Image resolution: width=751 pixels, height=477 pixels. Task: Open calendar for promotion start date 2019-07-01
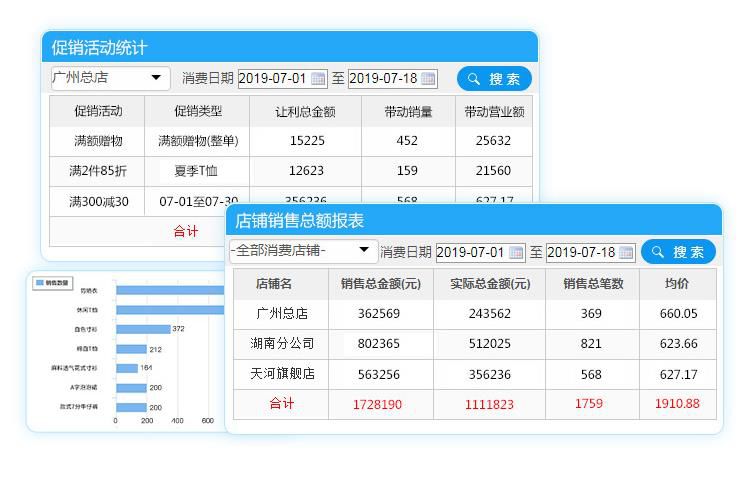pos(318,78)
